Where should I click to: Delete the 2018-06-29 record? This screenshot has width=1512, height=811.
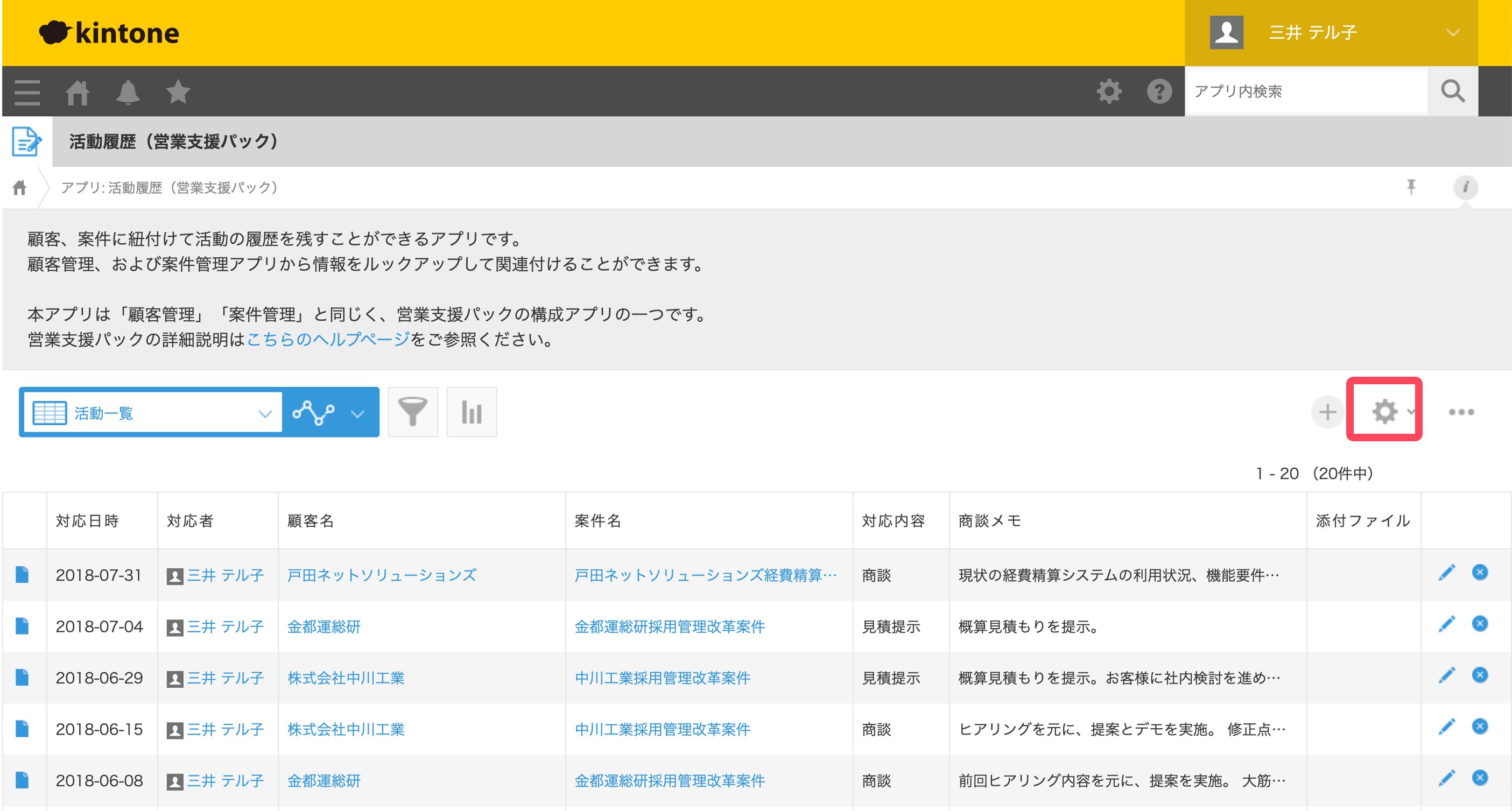(1480, 675)
